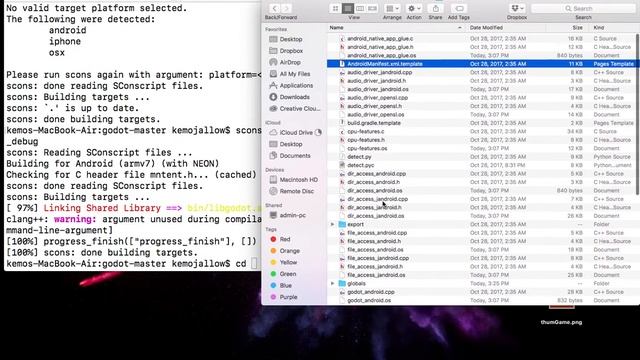This screenshot has height=360, width=640.
Task: Filter by Purple tag
Action: 288,297
